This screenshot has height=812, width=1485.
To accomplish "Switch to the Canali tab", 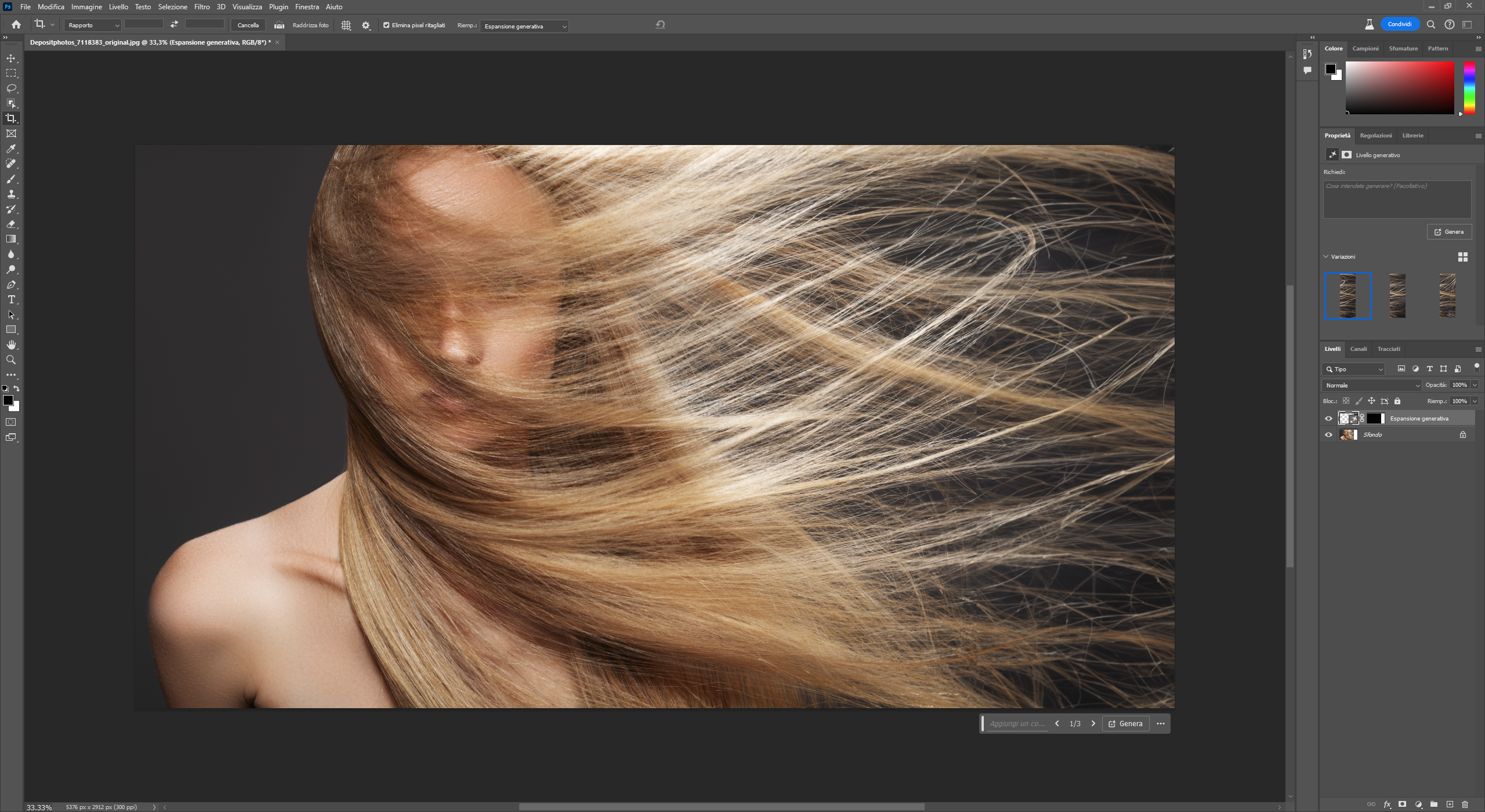I will (x=1358, y=349).
